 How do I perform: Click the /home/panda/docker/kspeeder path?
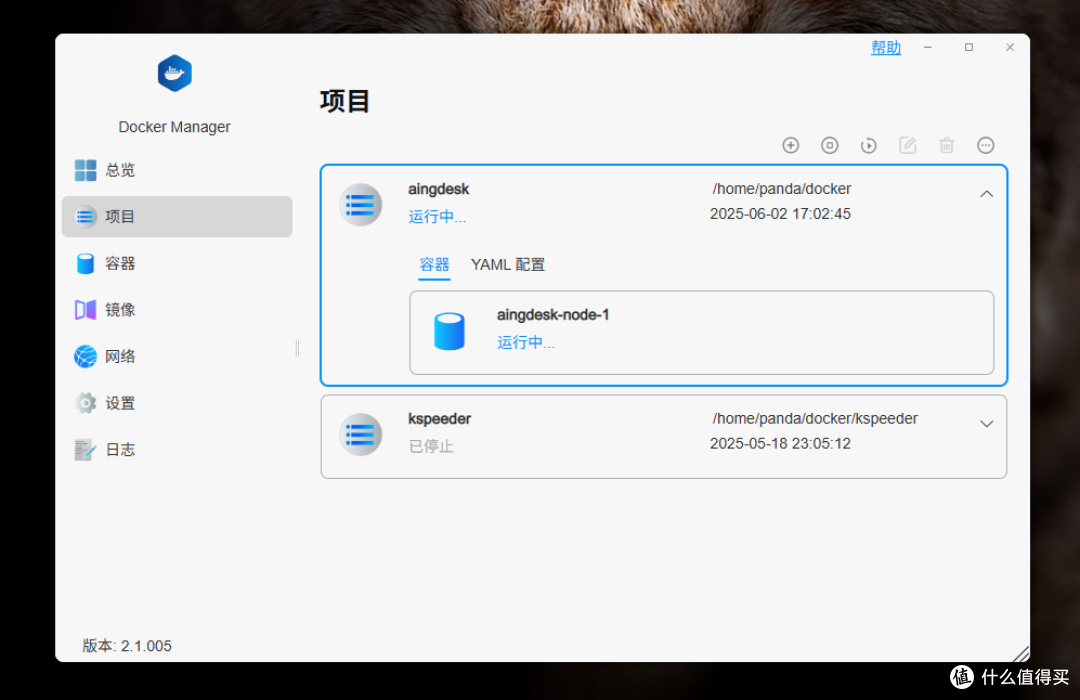click(x=815, y=419)
